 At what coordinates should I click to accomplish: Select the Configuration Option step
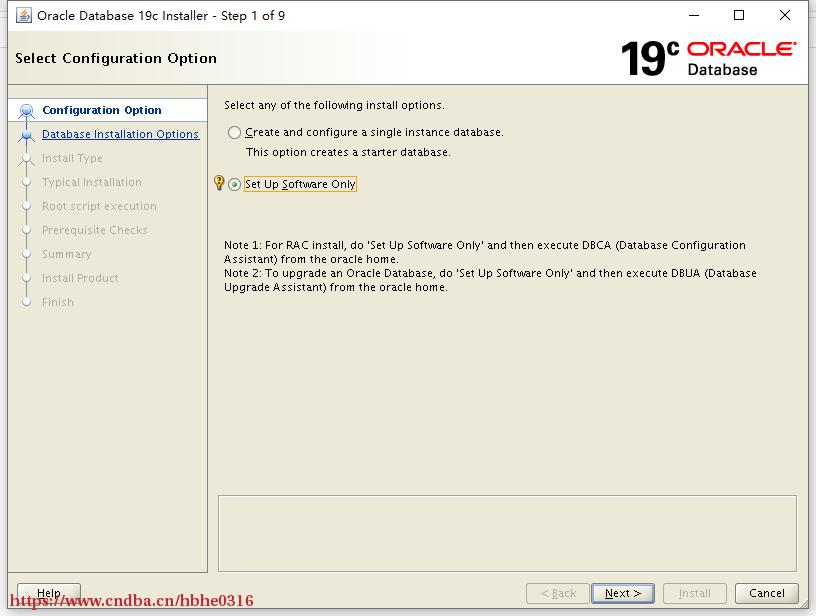pyautogui.click(x=102, y=110)
